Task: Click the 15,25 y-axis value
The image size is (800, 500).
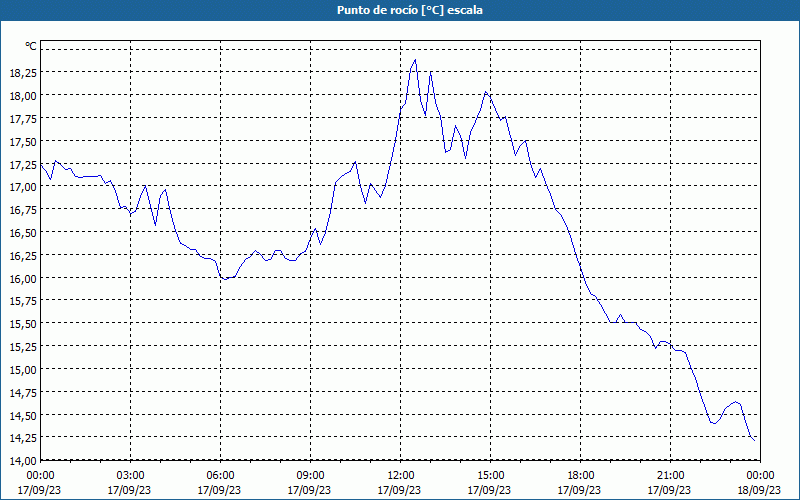Action: 23,346
